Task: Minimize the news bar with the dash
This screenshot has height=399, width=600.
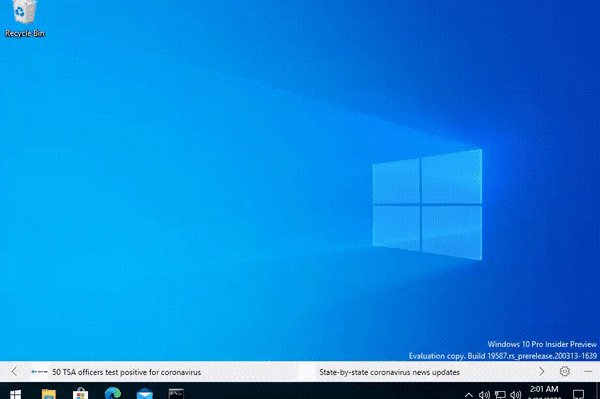Action: 588,371
